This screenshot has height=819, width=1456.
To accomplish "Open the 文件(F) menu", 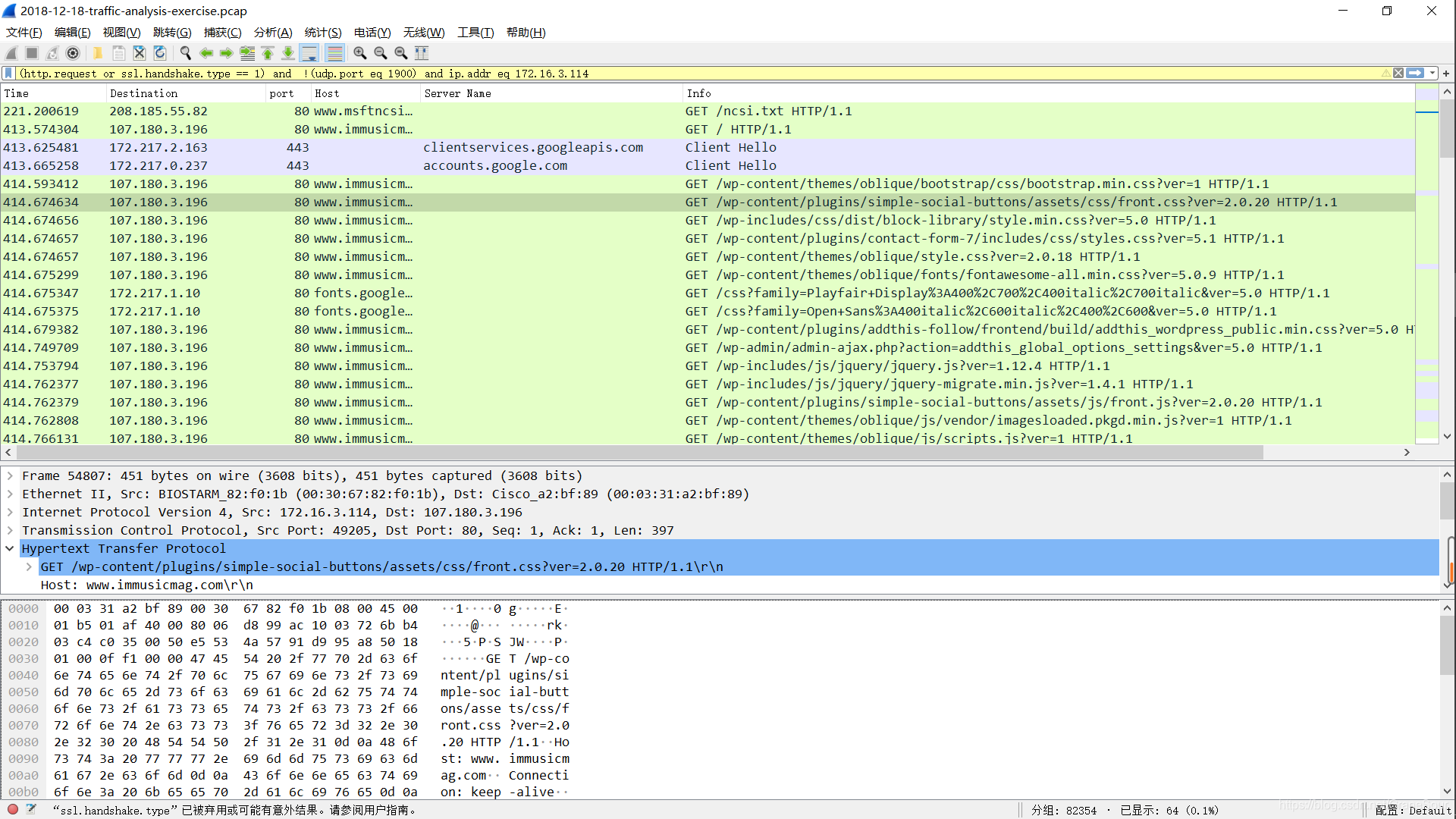I will 24,33.
